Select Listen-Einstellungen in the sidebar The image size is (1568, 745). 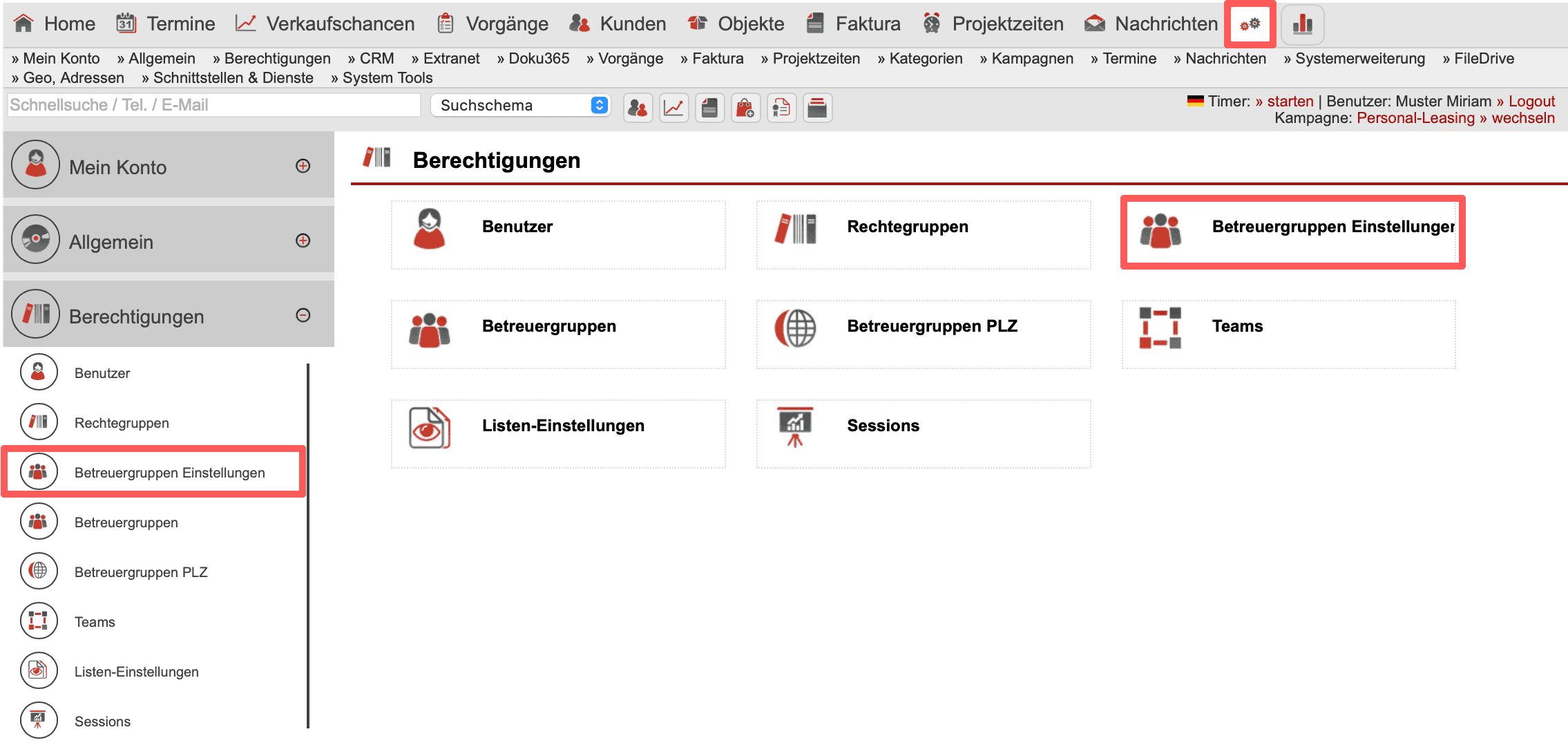point(136,672)
